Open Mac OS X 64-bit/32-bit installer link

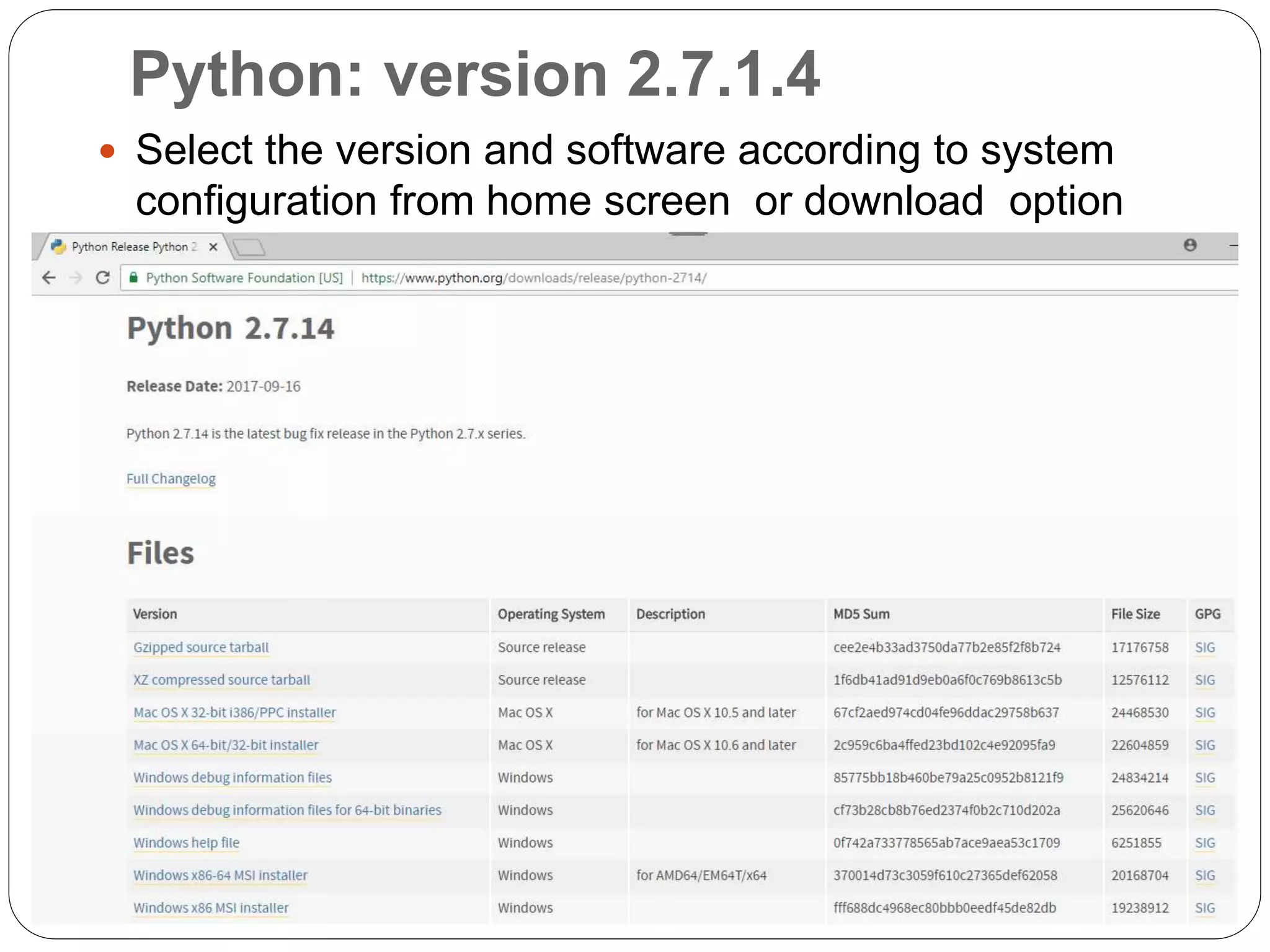click(226, 745)
